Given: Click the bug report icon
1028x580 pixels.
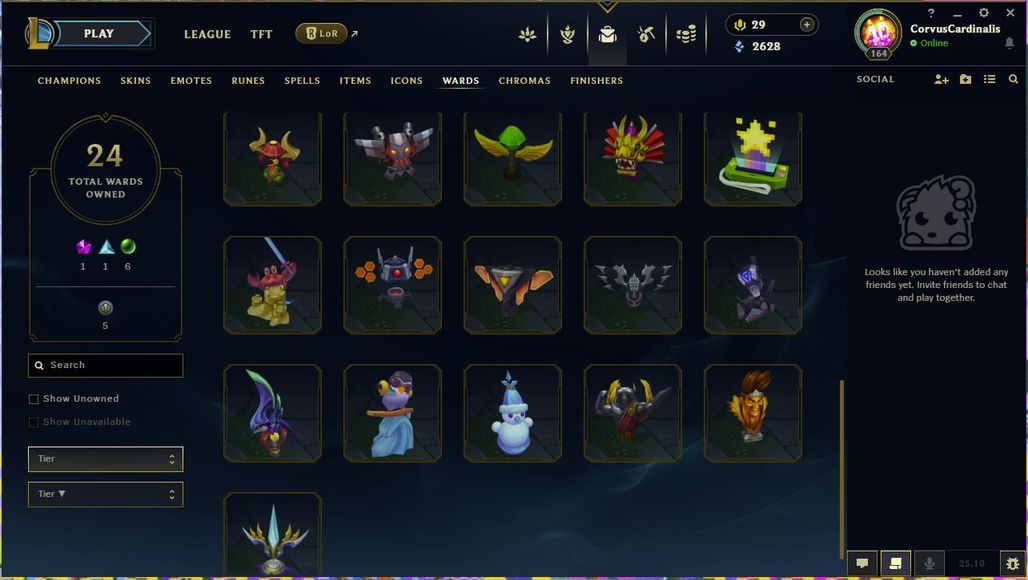Looking at the screenshot, I should click(x=1013, y=563).
